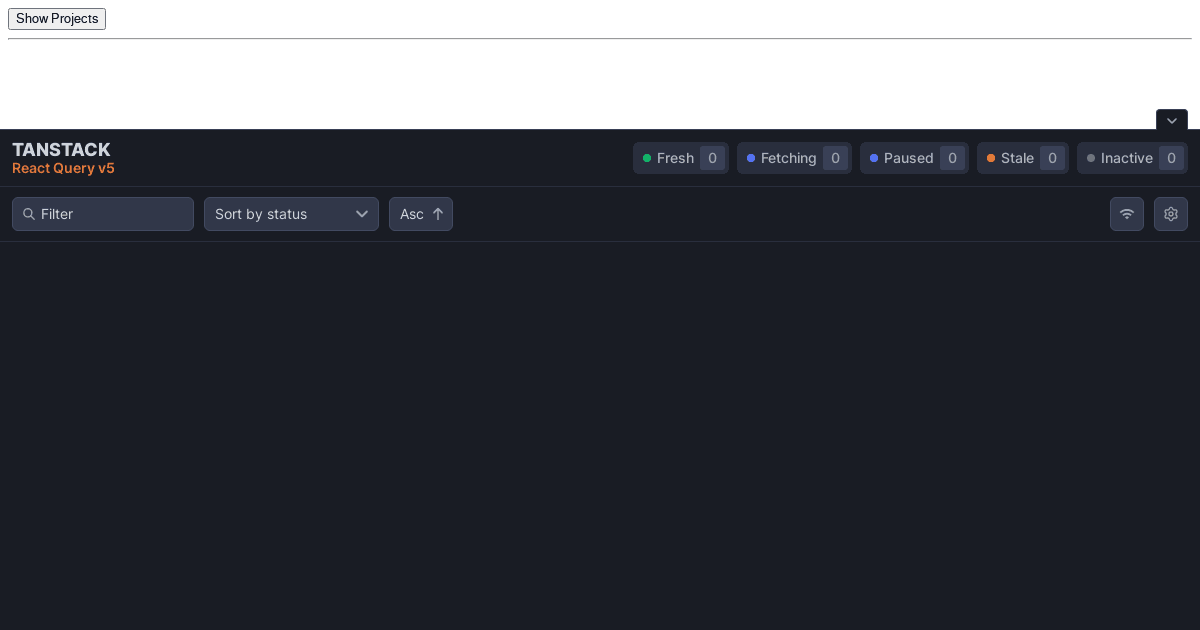Click the magnifier icon in Filter field
Image resolution: width=1200 pixels, height=630 pixels.
click(29, 214)
